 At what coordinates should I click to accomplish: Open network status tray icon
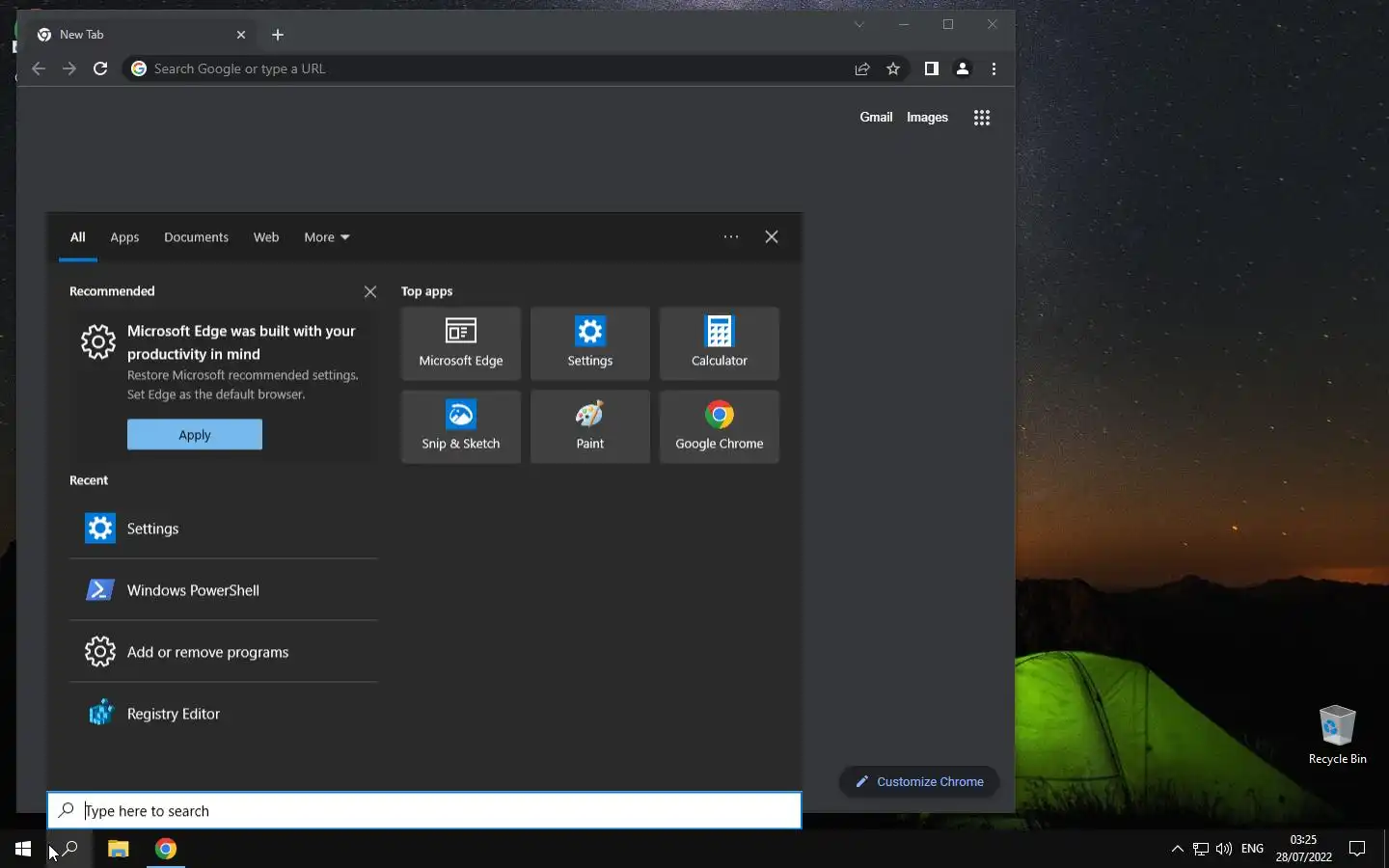[1201, 849]
